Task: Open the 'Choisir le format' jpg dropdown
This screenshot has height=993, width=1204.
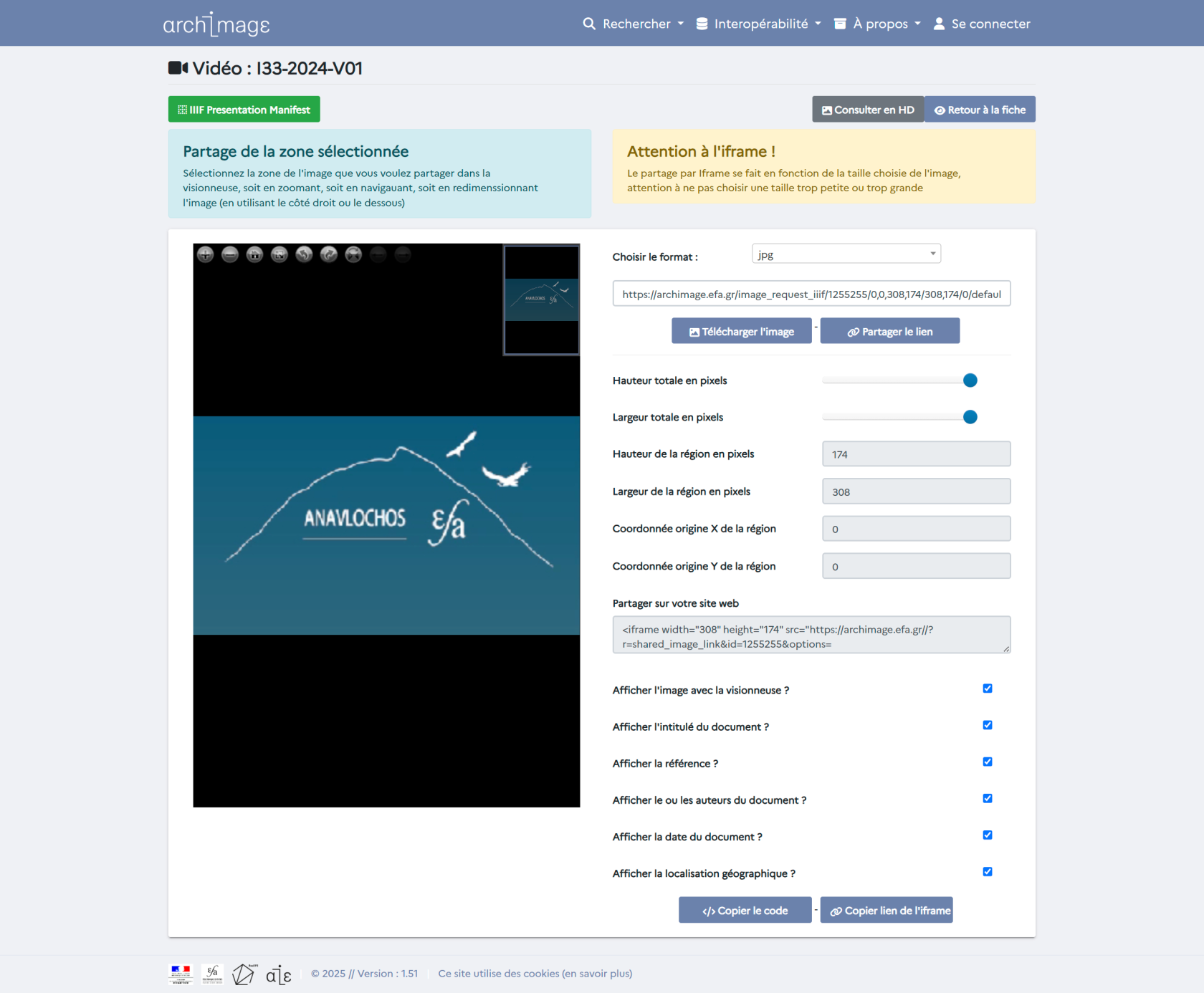Action: (x=846, y=254)
